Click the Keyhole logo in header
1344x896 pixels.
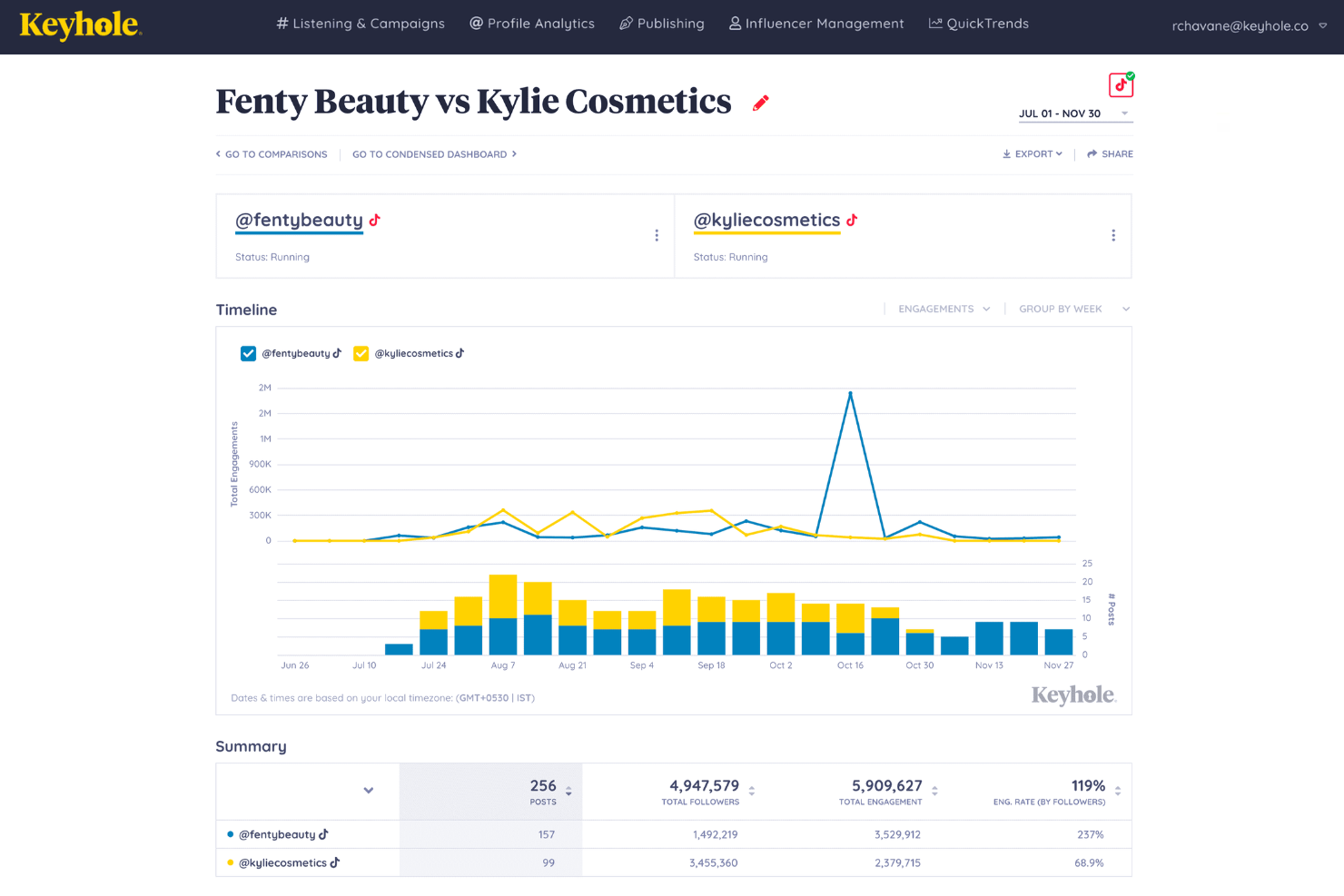(x=80, y=25)
